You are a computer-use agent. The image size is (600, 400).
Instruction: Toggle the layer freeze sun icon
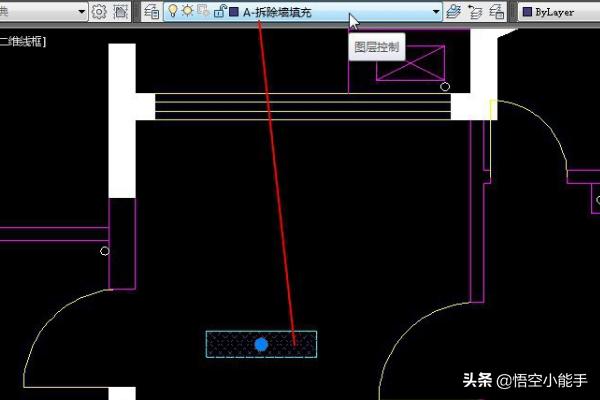coord(187,12)
